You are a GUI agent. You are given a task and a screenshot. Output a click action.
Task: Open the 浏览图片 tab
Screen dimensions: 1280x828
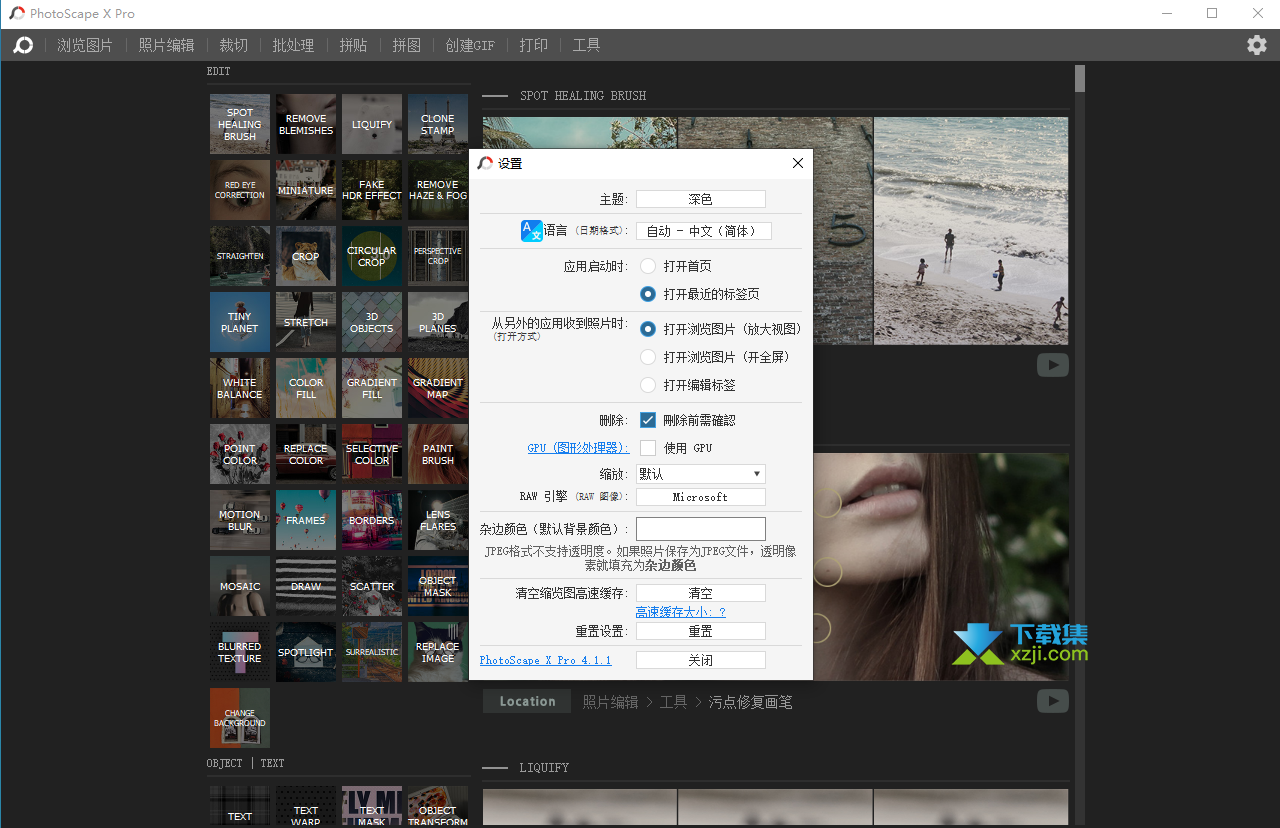coord(85,45)
